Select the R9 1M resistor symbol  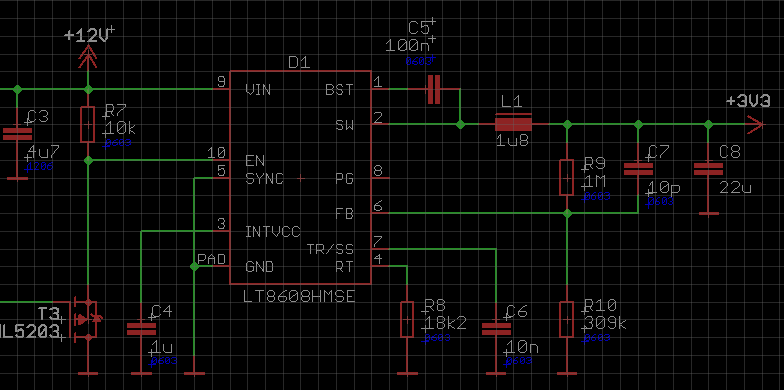click(566, 178)
